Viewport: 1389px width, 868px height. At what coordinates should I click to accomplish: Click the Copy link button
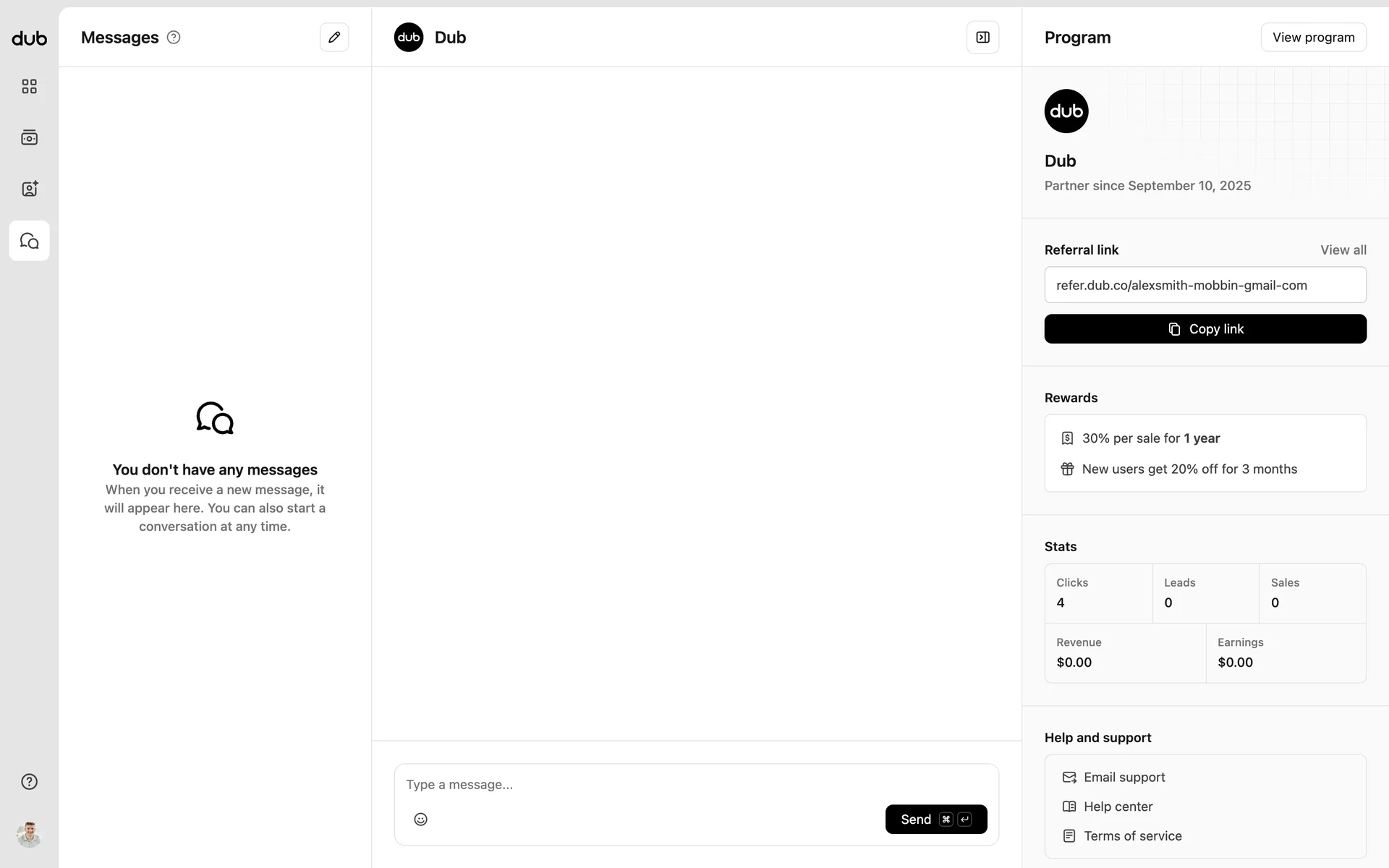[x=1205, y=329]
